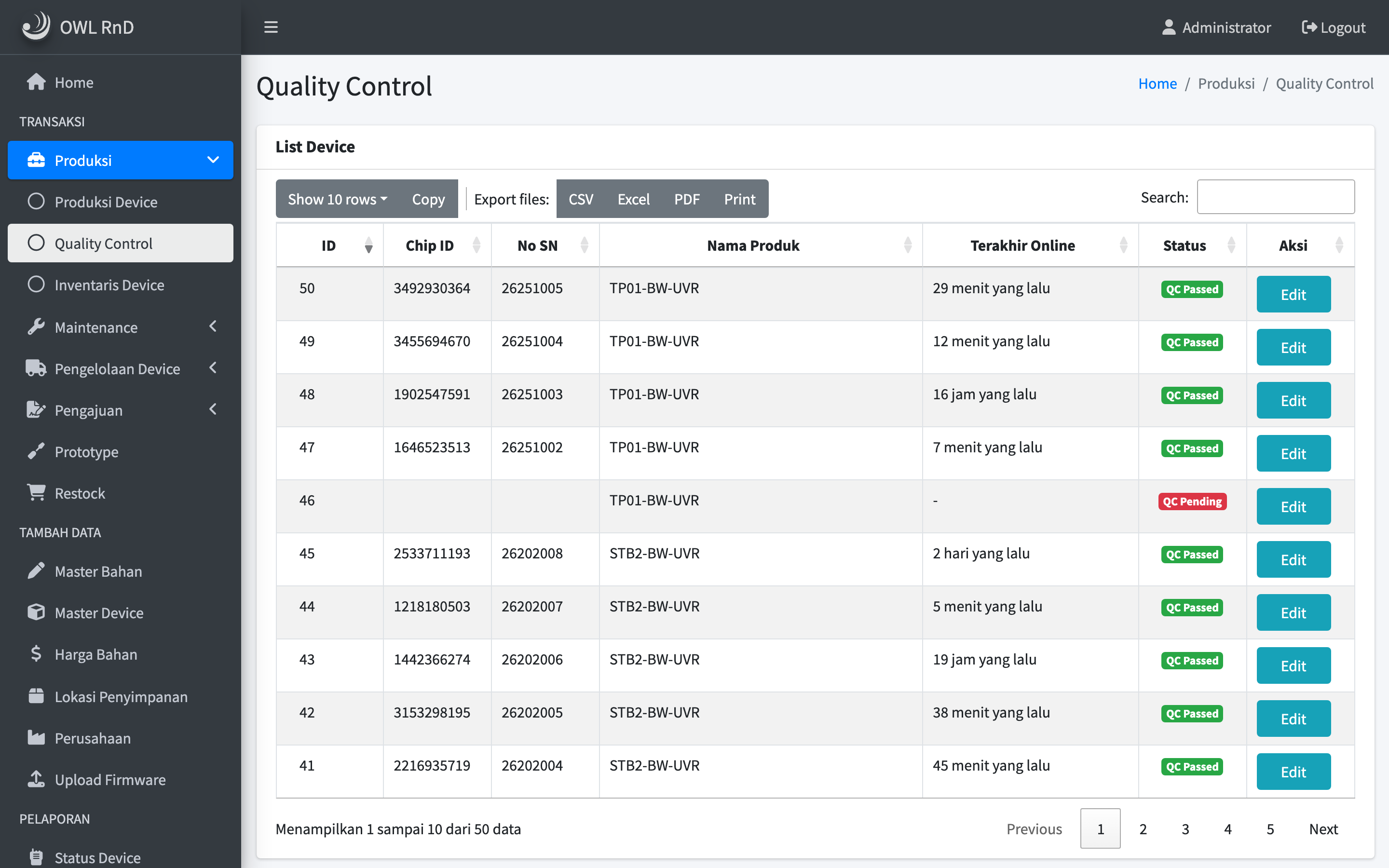The image size is (1389, 868).
Task: Expand the Pengelolaan Device submenu arrow
Action: tap(213, 367)
